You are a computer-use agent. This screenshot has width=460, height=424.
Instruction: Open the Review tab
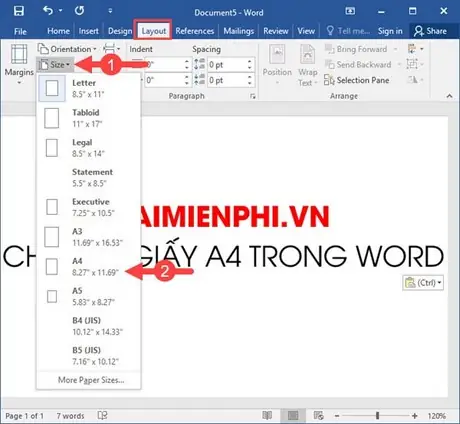tap(276, 31)
